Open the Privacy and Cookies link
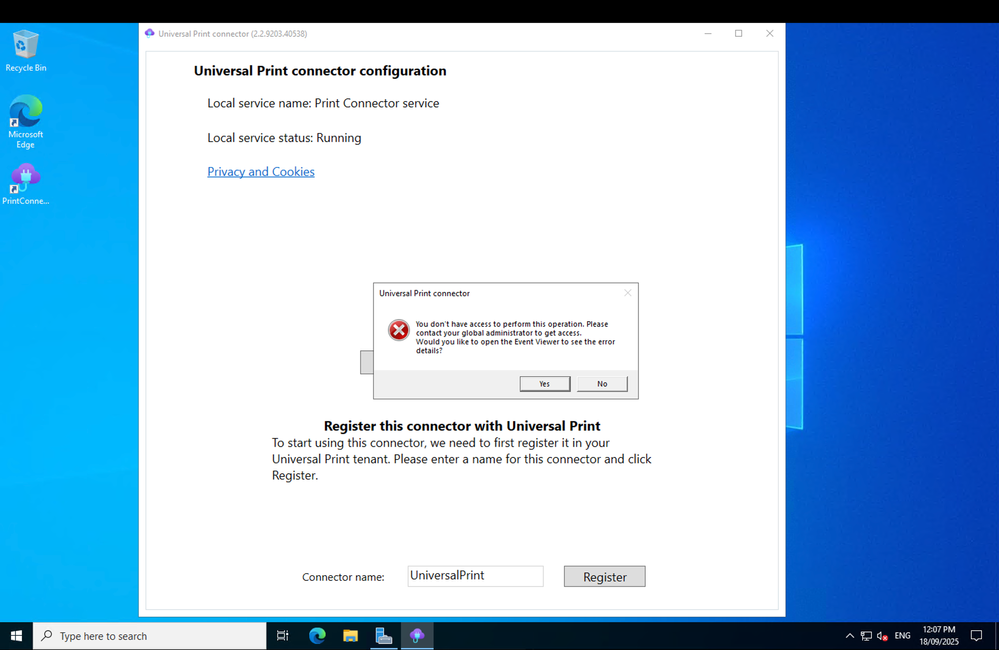 261,171
